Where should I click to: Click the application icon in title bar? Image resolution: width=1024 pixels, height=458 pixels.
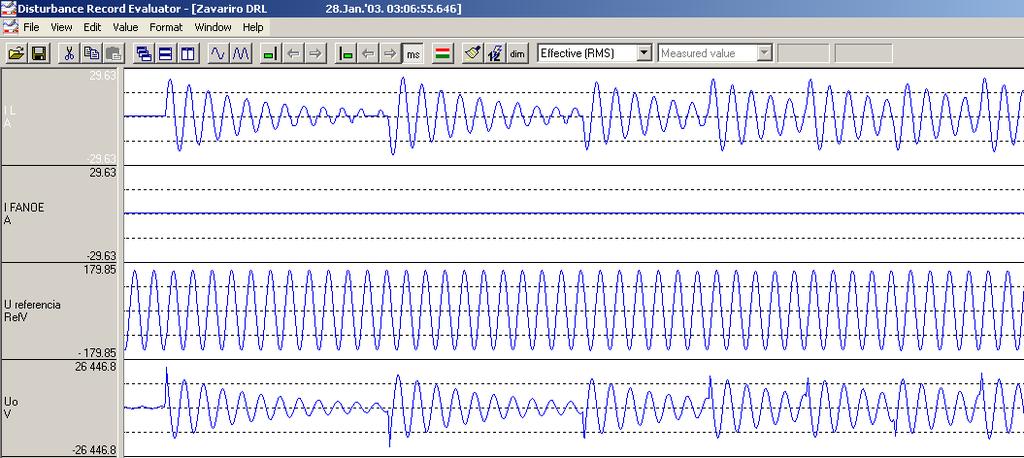tap(8, 8)
